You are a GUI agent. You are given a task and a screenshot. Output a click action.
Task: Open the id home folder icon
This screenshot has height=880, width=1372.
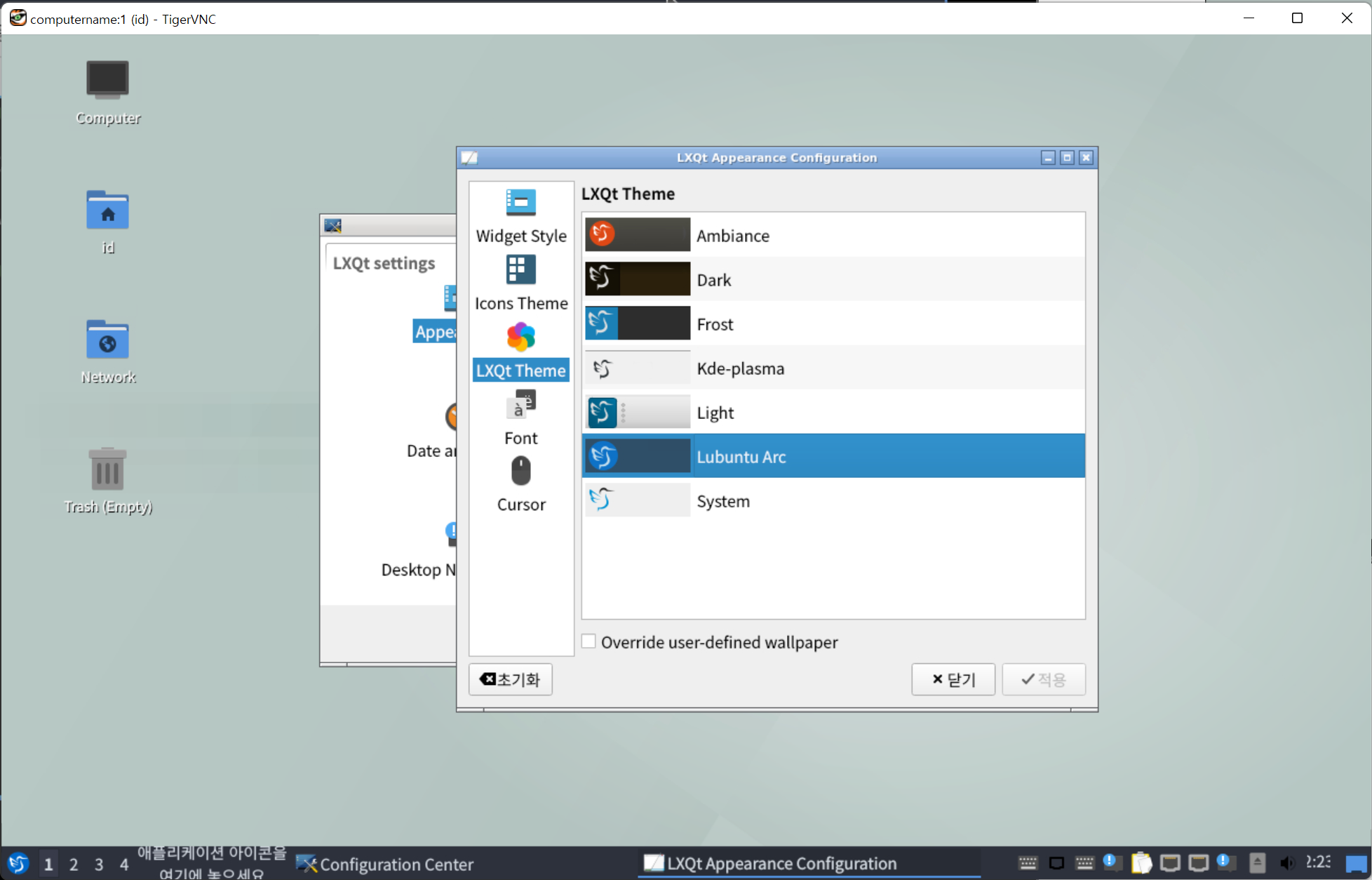[107, 222]
